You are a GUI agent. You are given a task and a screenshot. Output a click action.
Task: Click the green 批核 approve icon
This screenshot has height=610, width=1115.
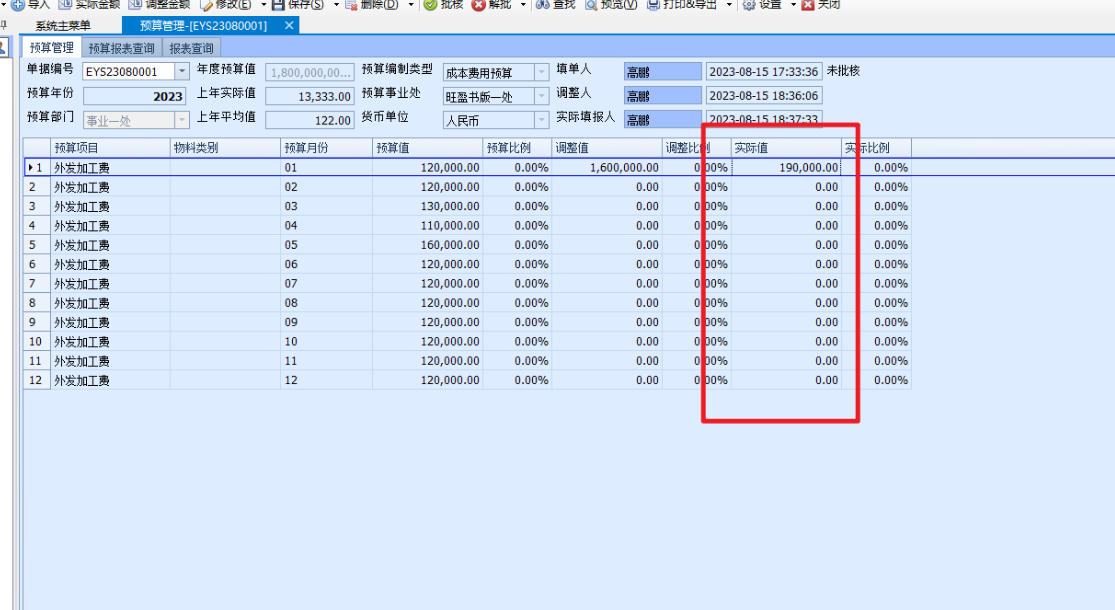click(x=430, y=4)
